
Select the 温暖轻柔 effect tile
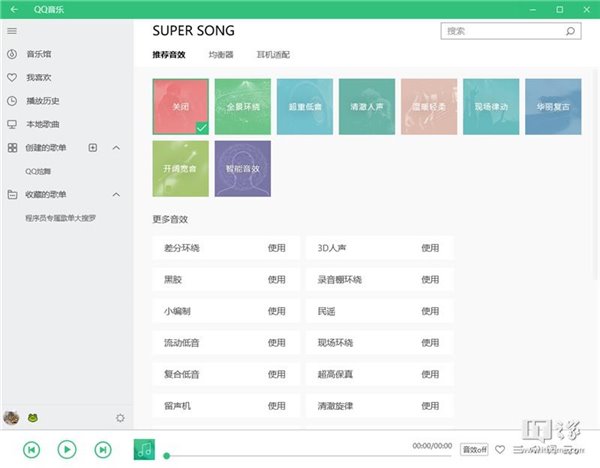click(x=429, y=107)
